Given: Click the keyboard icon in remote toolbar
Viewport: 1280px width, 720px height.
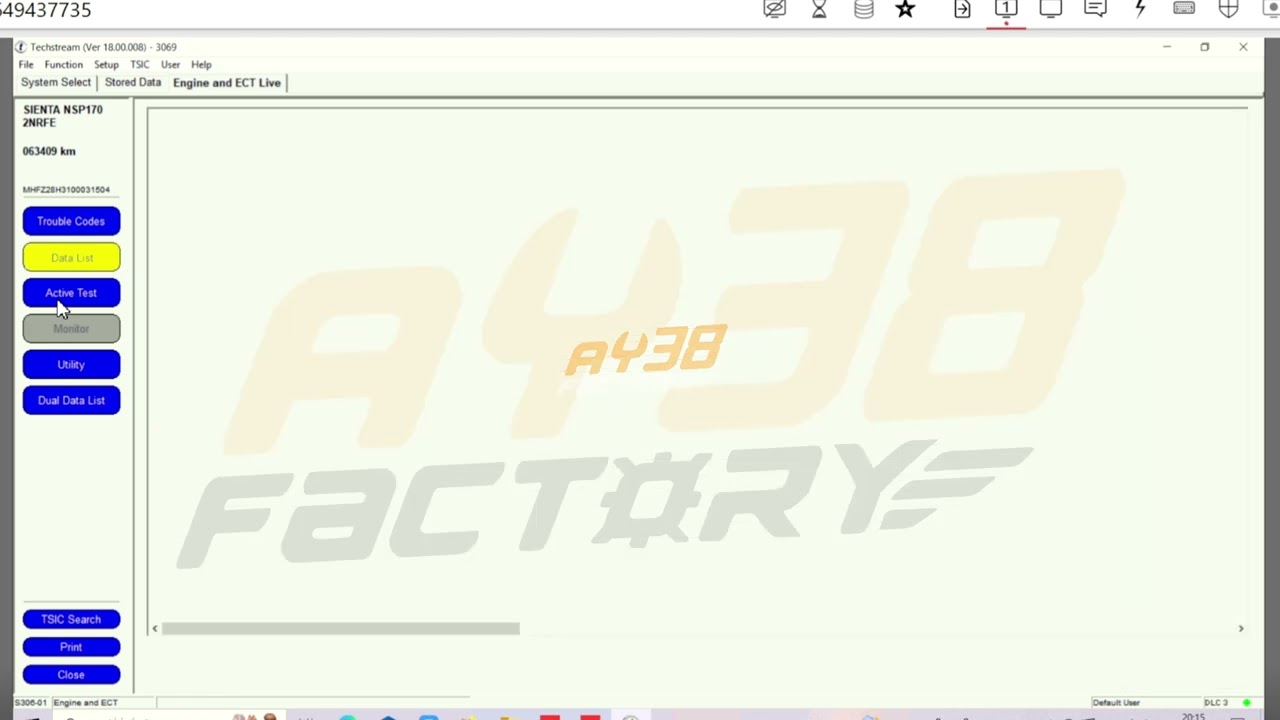Looking at the screenshot, I should click(1184, 9).
